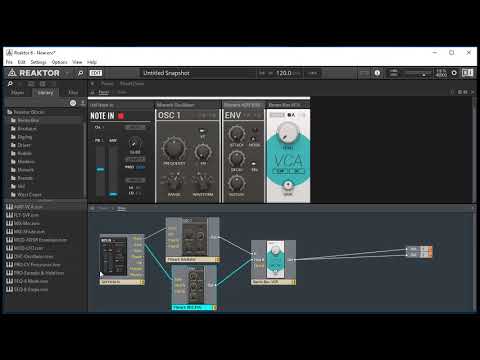This screenshot has width=480, height=360.
Task: Open the File menu
Action: tap(9, 62)
